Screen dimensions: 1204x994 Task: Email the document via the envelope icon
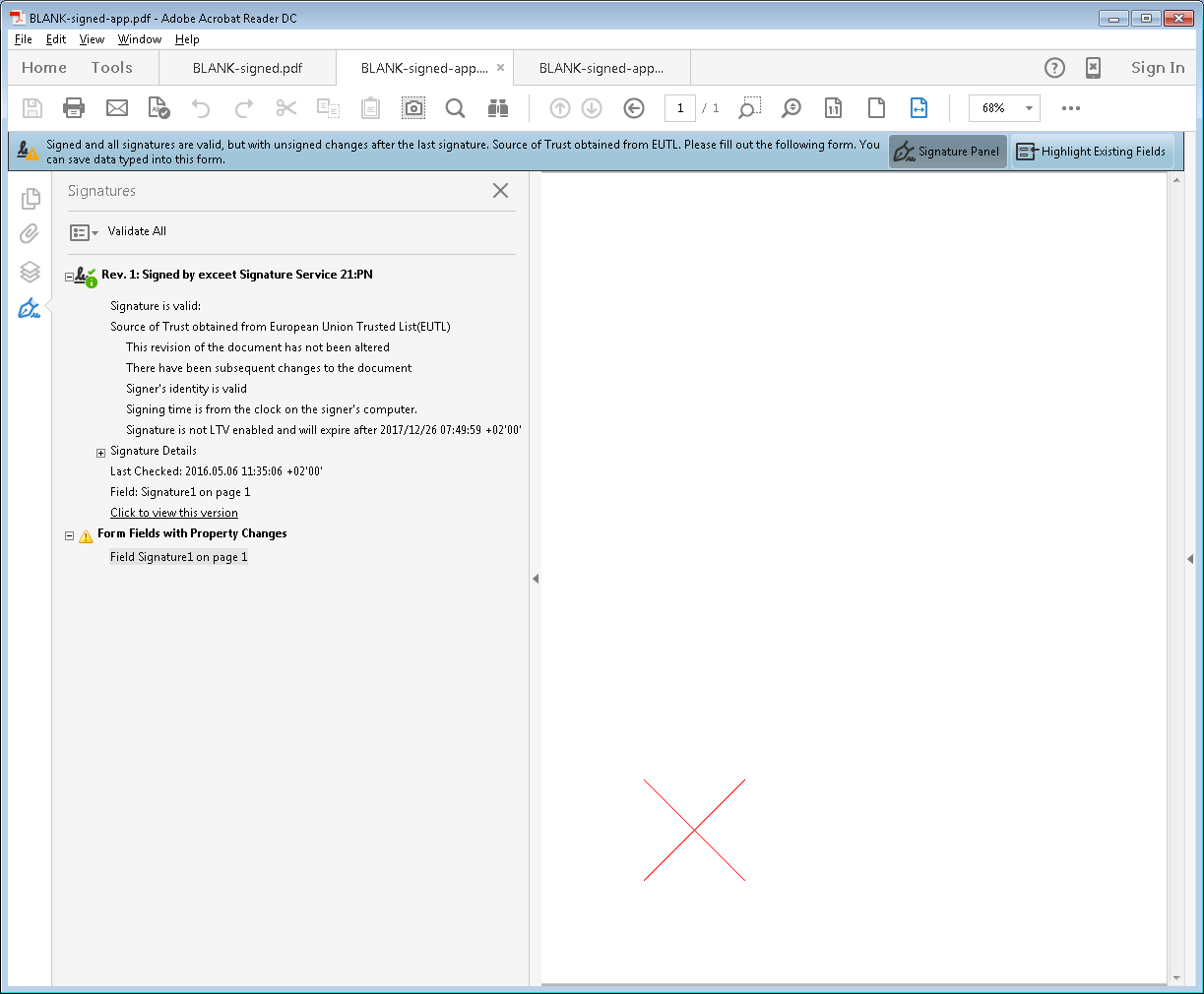point(116,107)
